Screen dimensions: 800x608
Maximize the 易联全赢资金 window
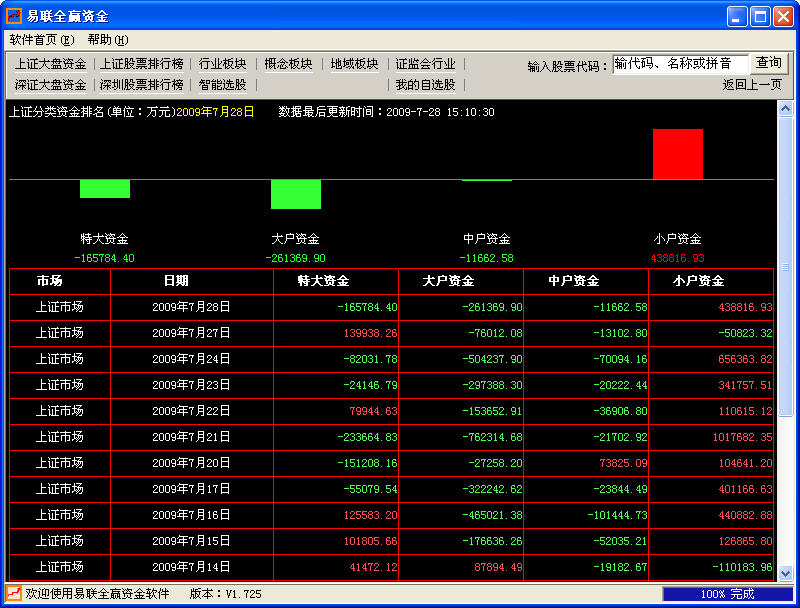pyautogui.click(x=760, y=17)
